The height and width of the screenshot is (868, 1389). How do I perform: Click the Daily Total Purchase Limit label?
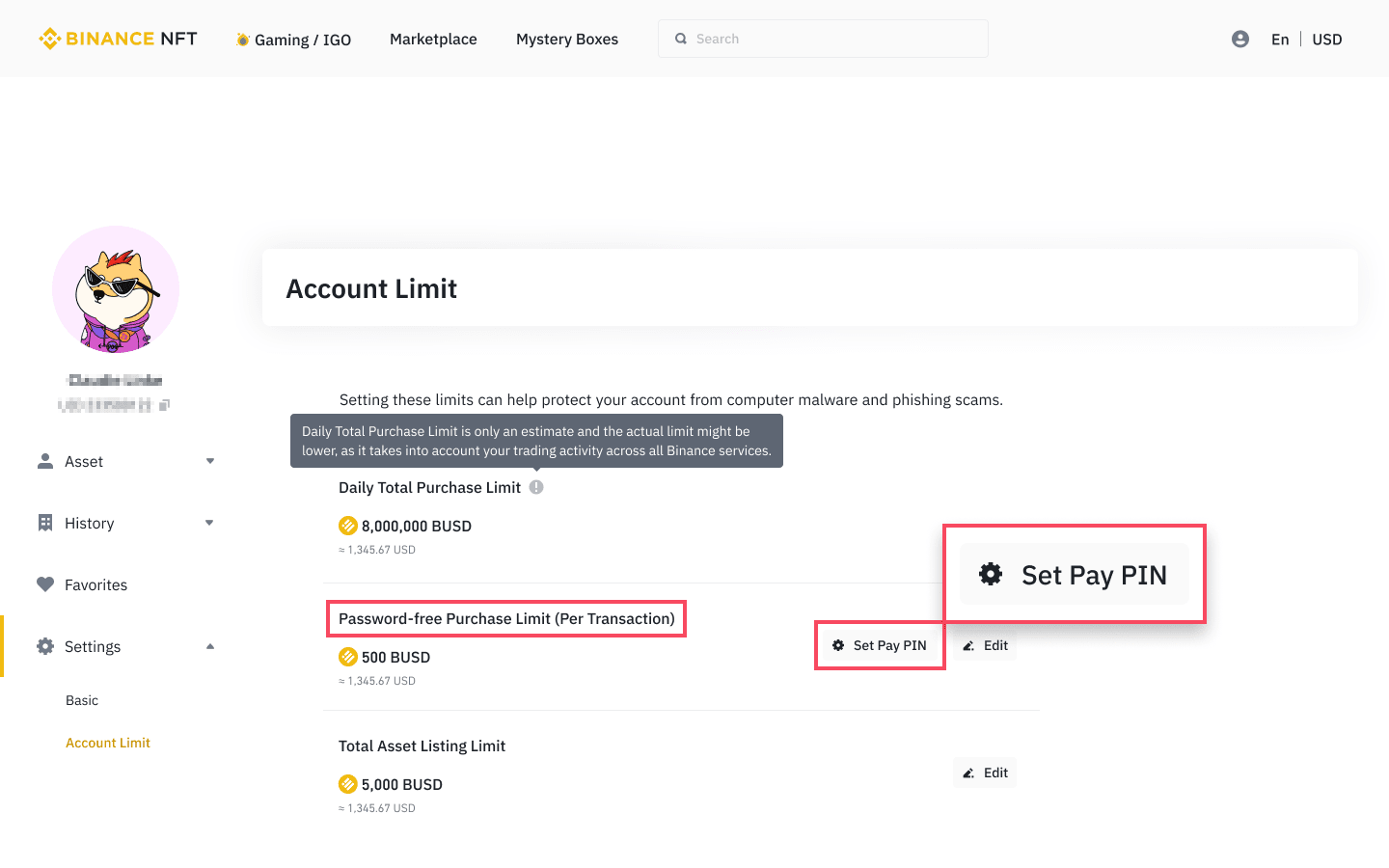coord(429,487)
